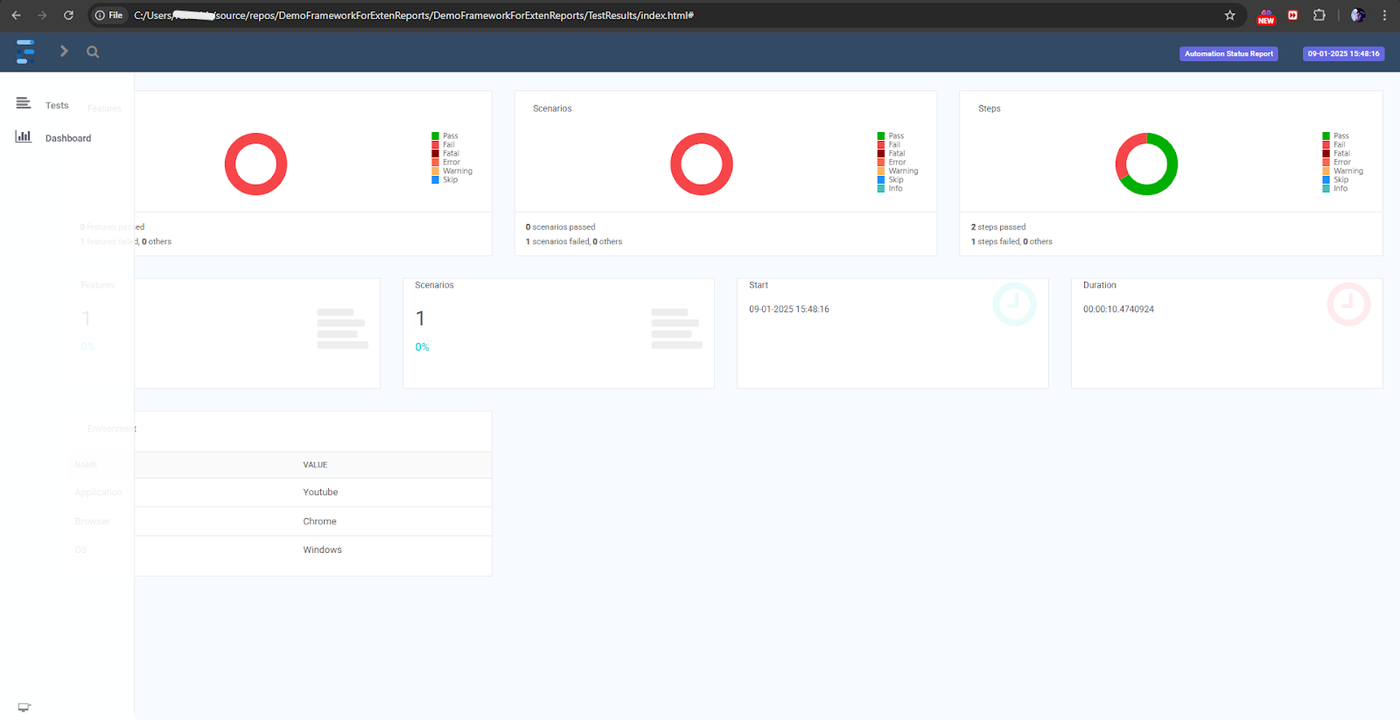Bookmark this page with the star icon

1230,15
